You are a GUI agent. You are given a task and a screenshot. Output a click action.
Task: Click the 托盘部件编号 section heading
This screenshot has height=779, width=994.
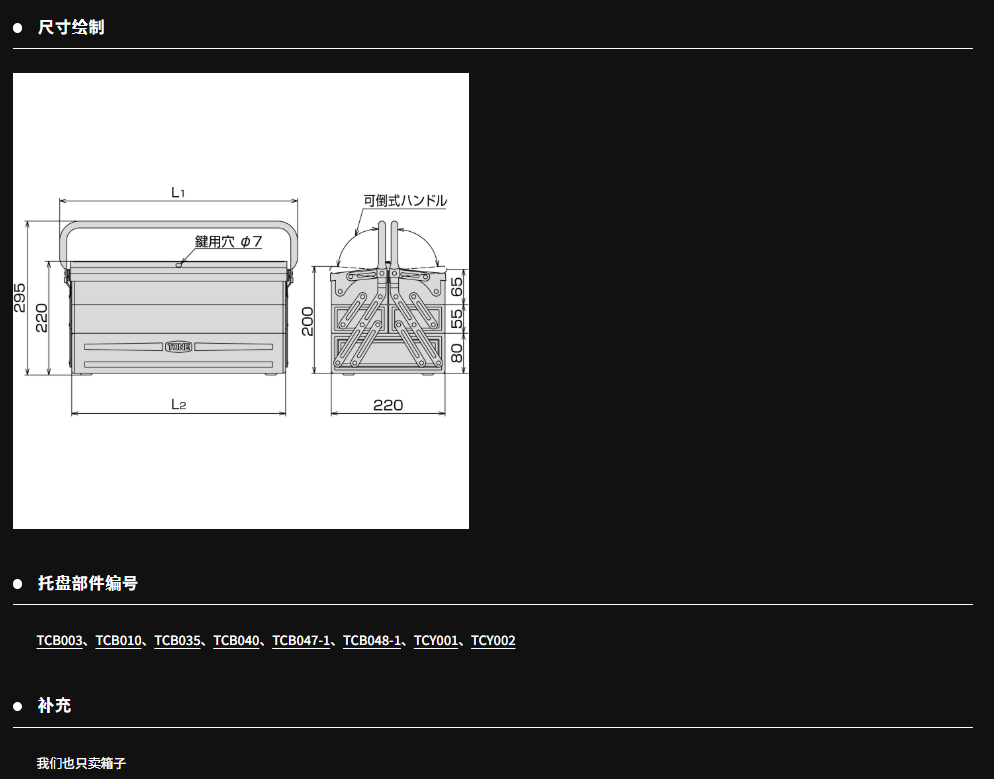[x=88, y=583]
